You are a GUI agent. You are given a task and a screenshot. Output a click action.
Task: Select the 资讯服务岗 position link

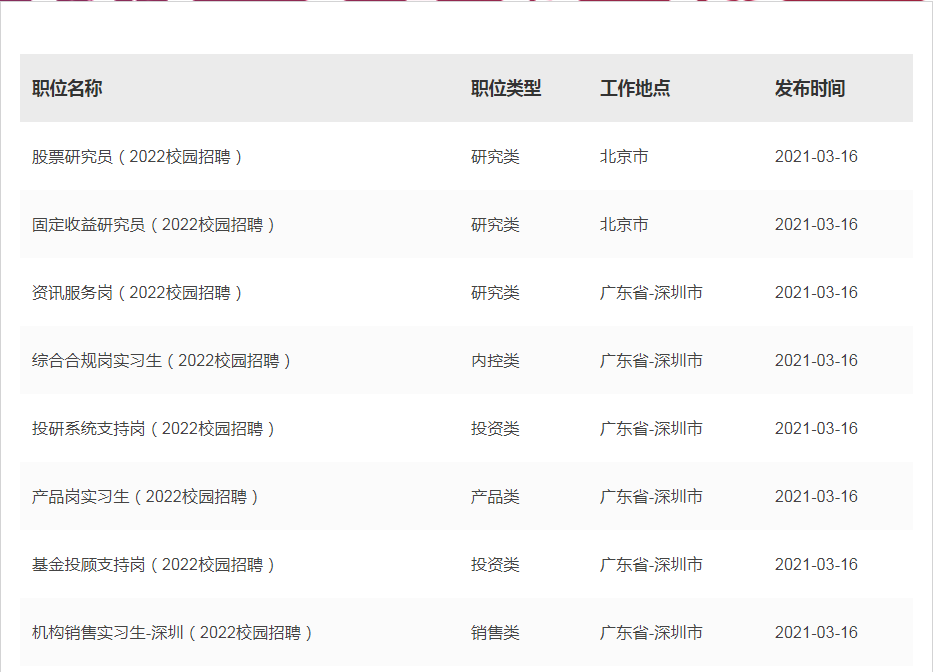tap(138, 293)
